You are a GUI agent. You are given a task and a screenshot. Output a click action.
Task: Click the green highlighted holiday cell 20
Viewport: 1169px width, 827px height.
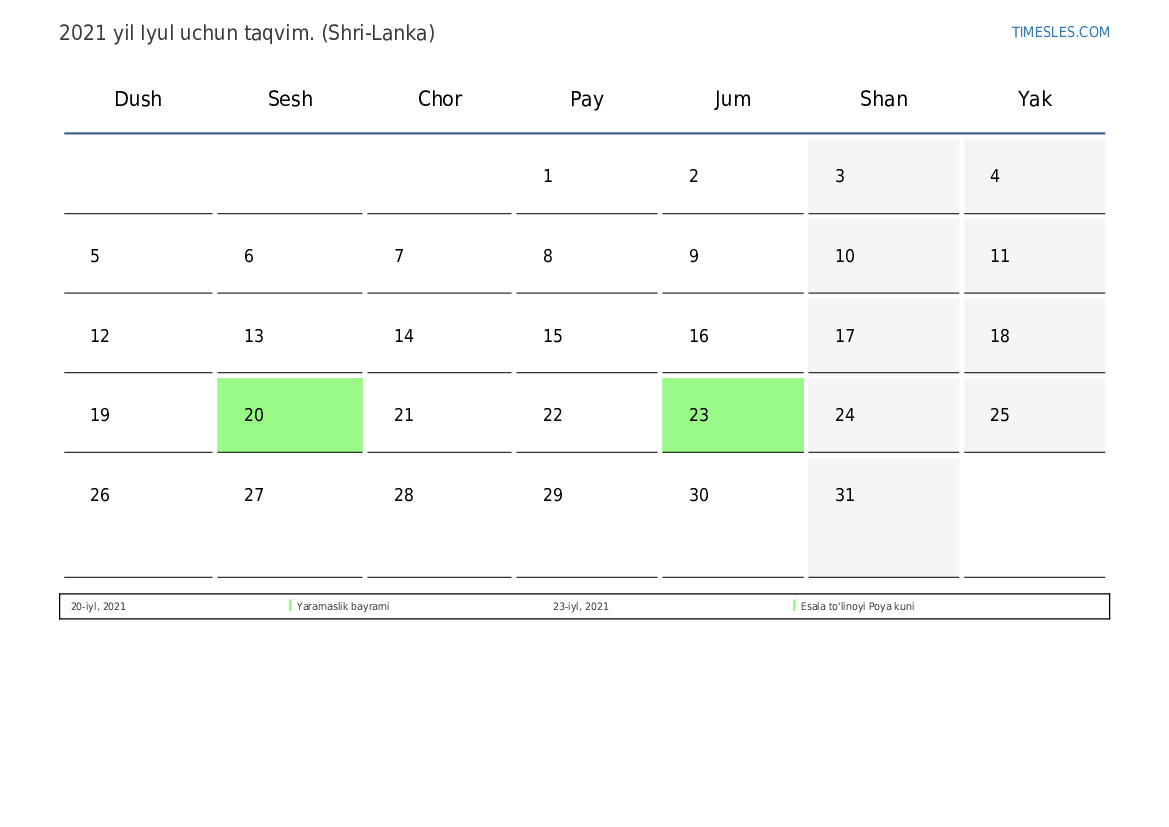[290, 415]
